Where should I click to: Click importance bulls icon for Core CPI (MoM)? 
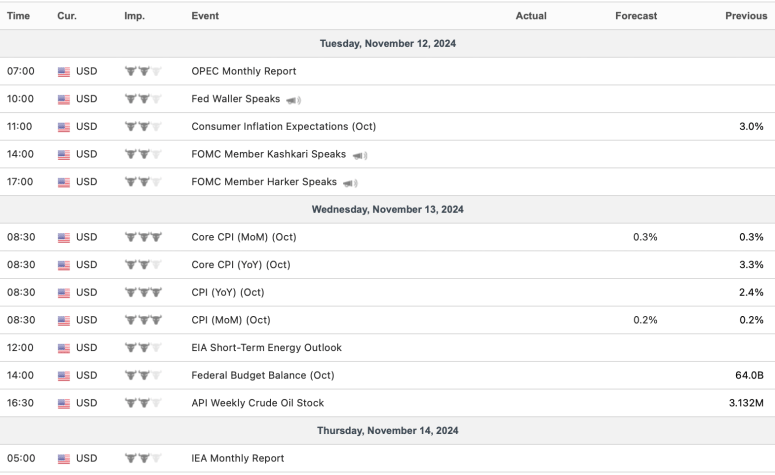(143, 238)
